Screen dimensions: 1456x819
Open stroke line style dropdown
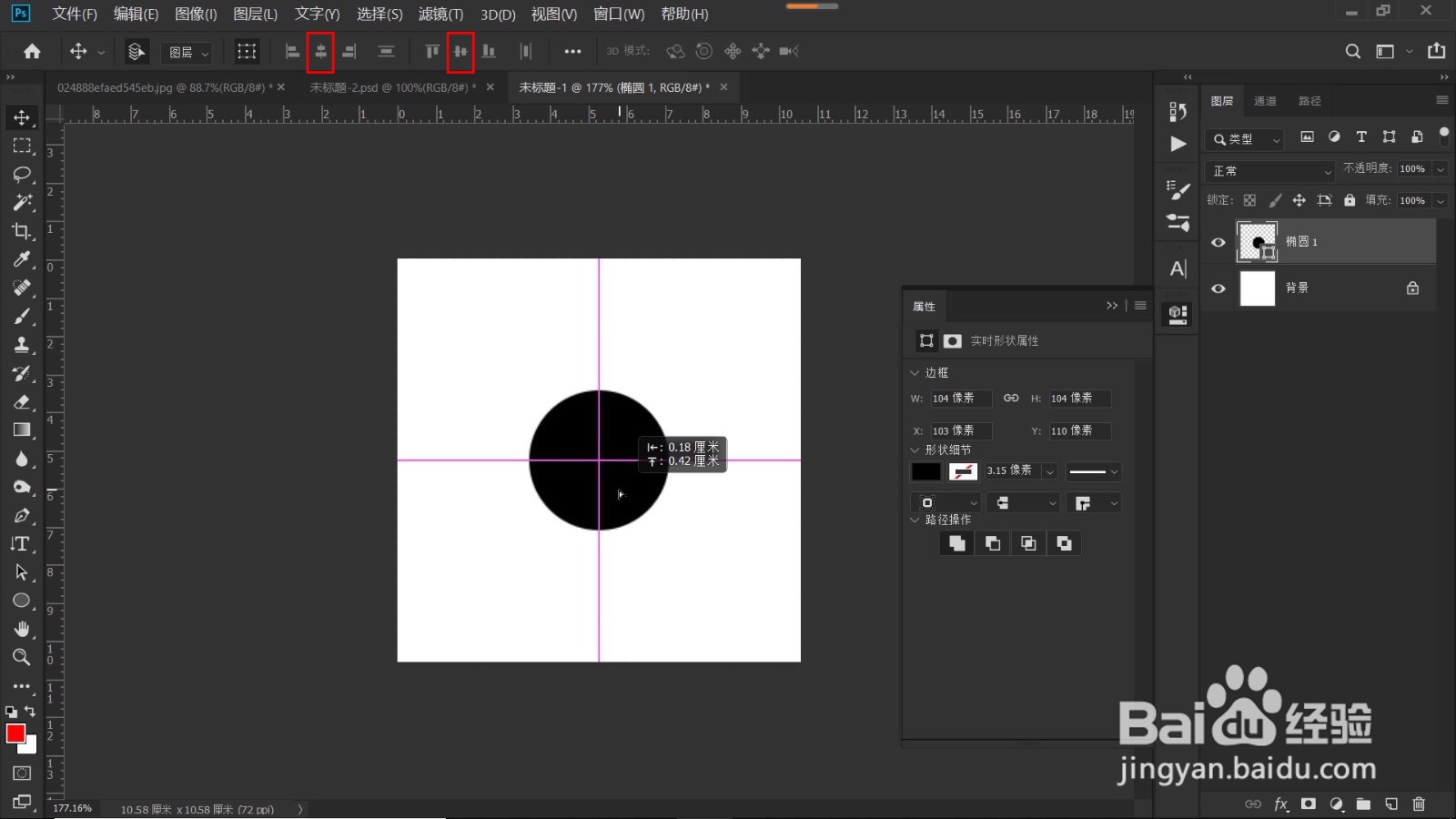pos(1093,471)
